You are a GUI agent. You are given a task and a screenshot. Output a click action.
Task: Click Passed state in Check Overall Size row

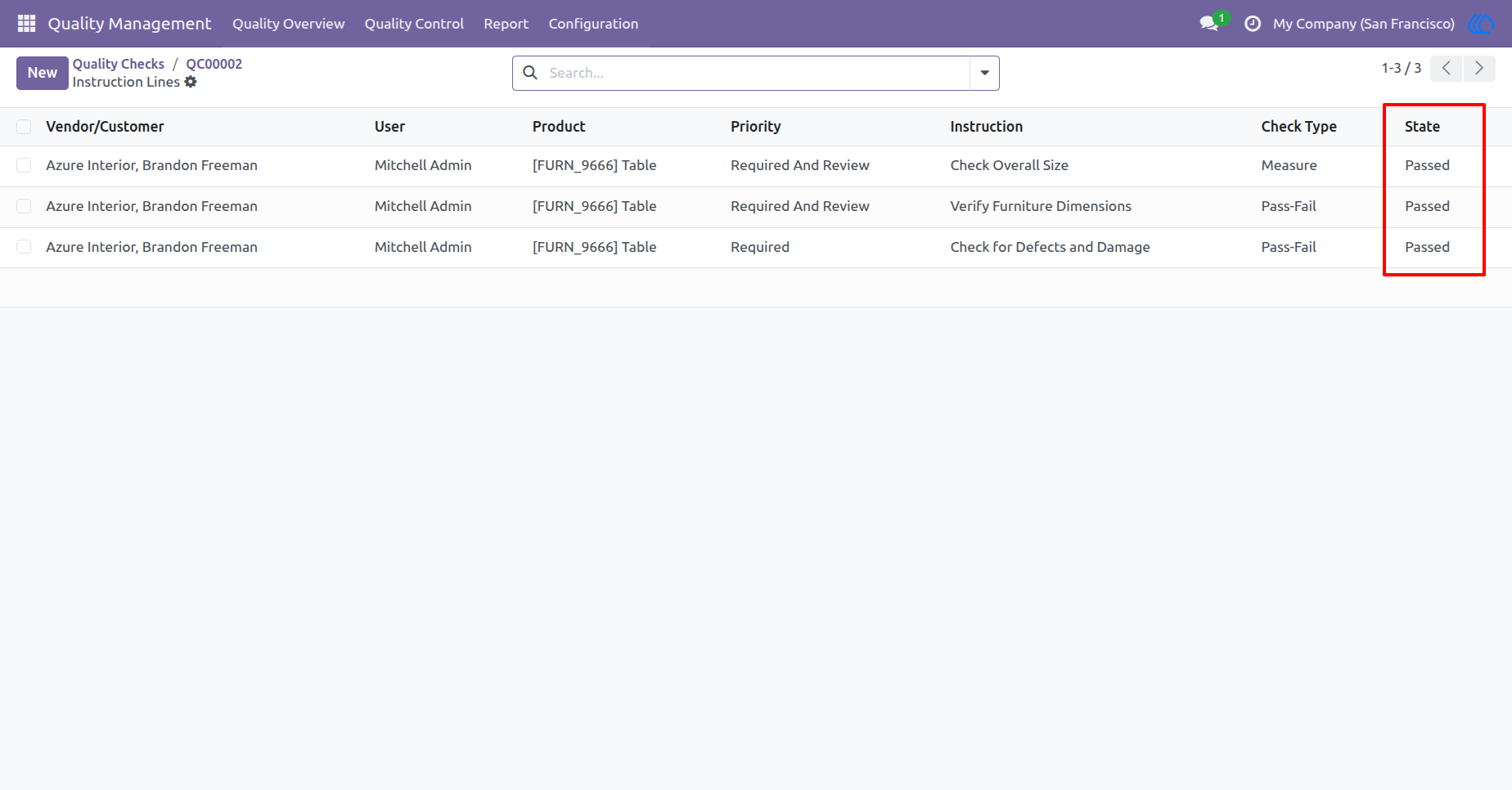[x=1427, y=165]
